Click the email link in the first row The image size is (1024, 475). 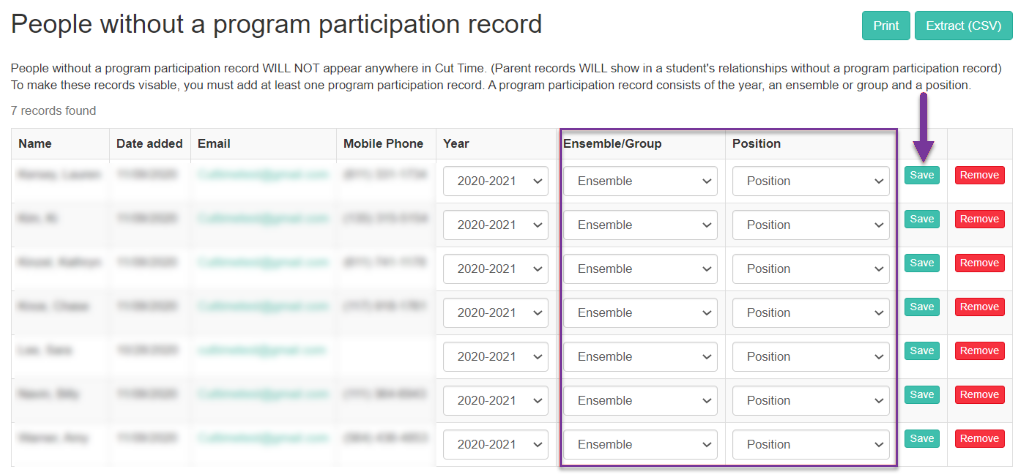(263, 174)
